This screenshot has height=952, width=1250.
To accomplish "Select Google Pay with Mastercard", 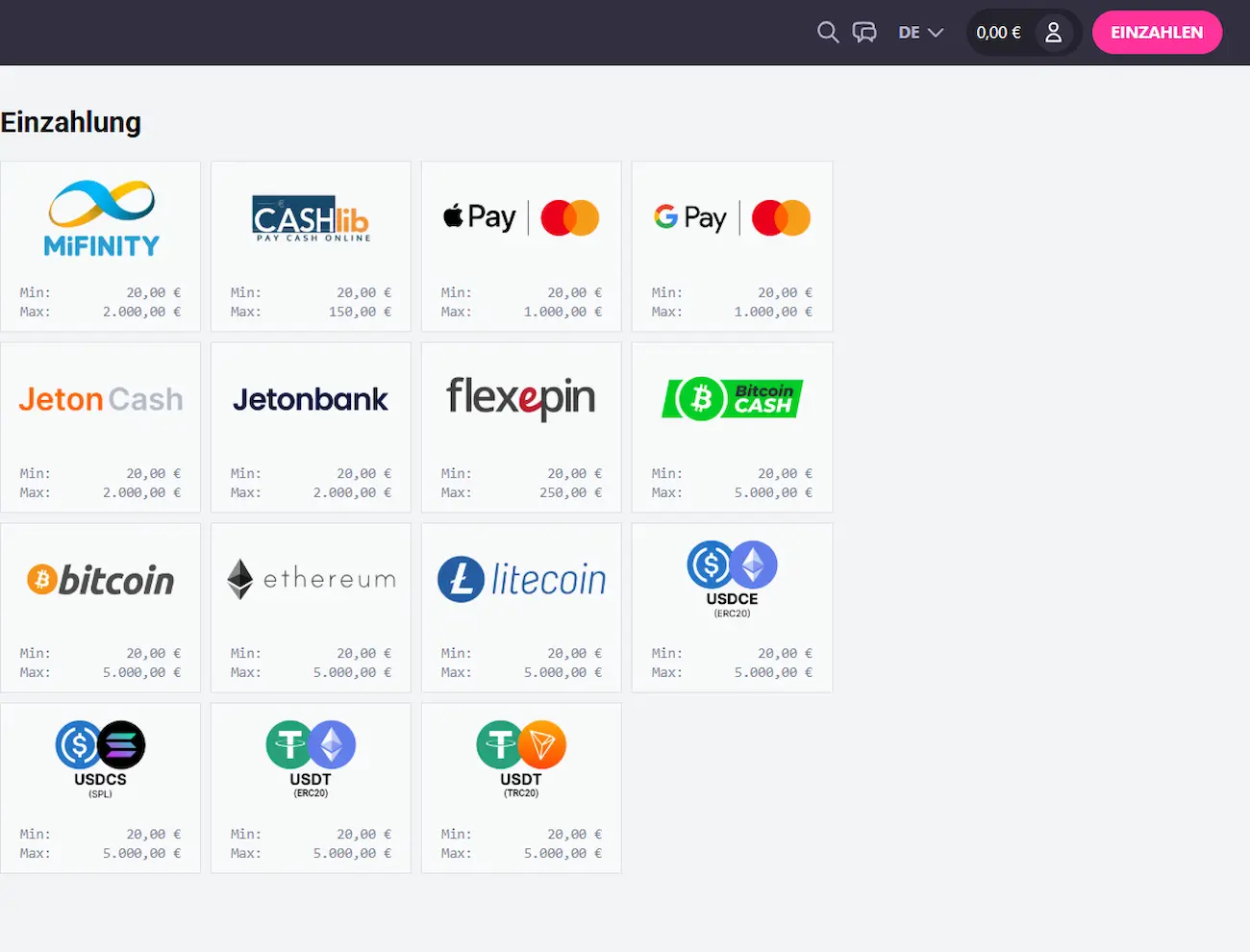I will pyautogui.click(x=732, y=246).
